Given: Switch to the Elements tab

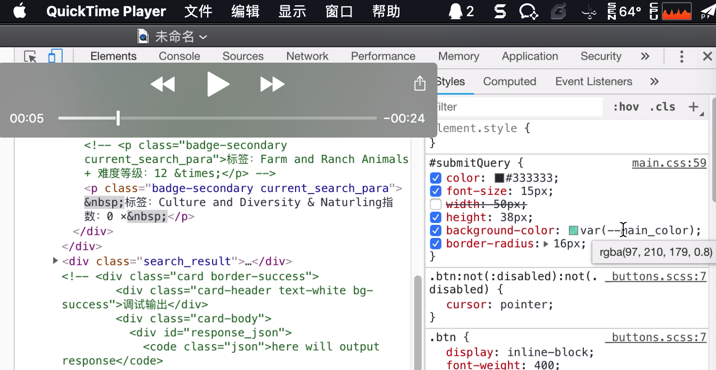Looking at the screenshot, I should point(113,56).
